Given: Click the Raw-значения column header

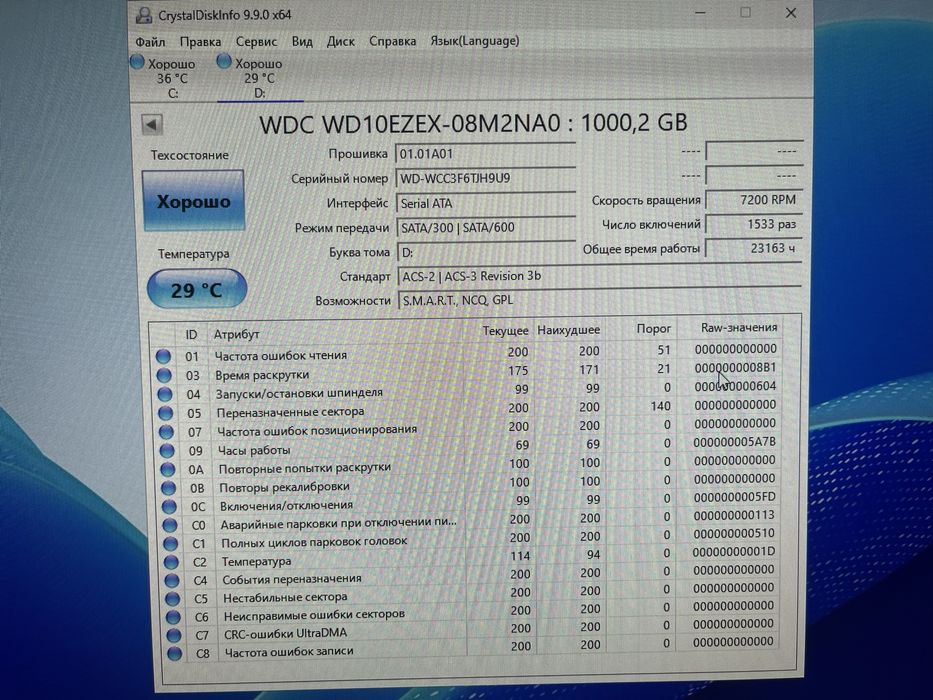Looking at the screenshot, I should (x=738, y=327).
